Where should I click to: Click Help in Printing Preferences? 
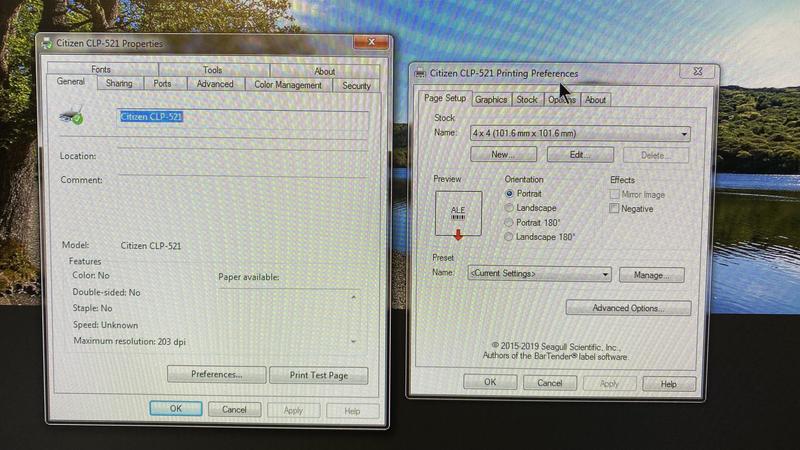[668, 384]
